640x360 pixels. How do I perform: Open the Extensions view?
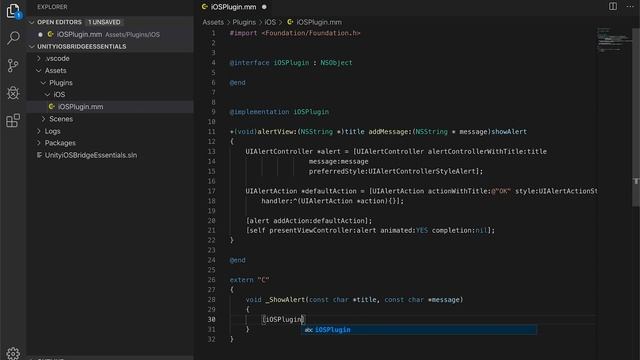[13, 120]
